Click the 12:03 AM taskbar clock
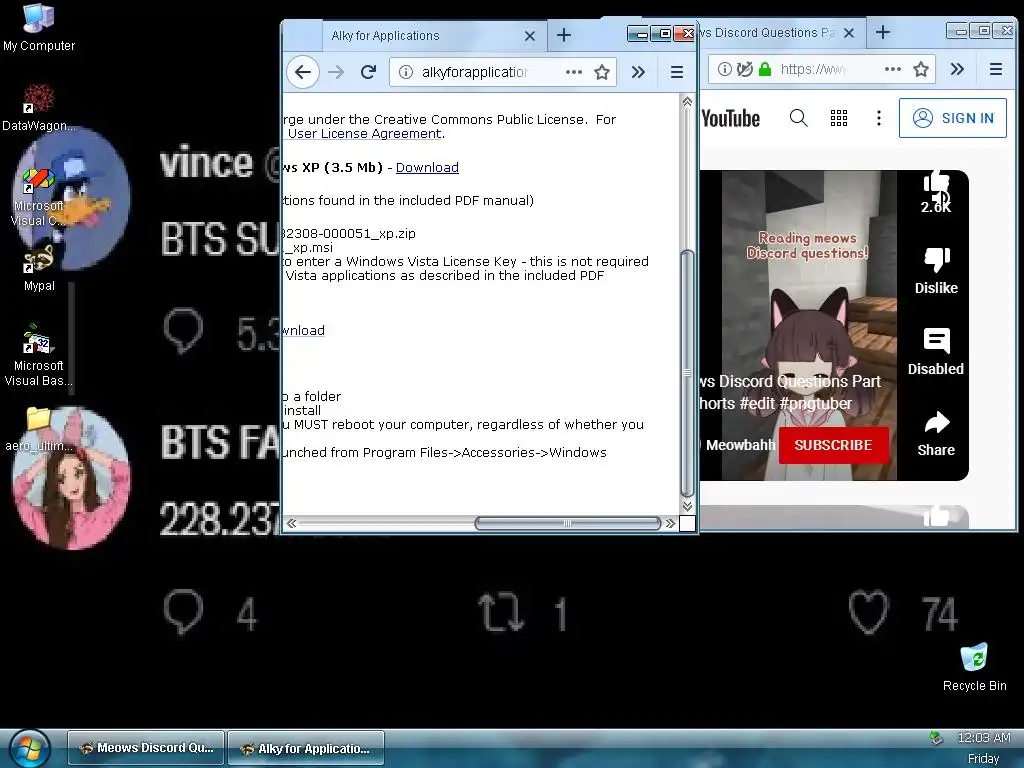 coord(984,738)
